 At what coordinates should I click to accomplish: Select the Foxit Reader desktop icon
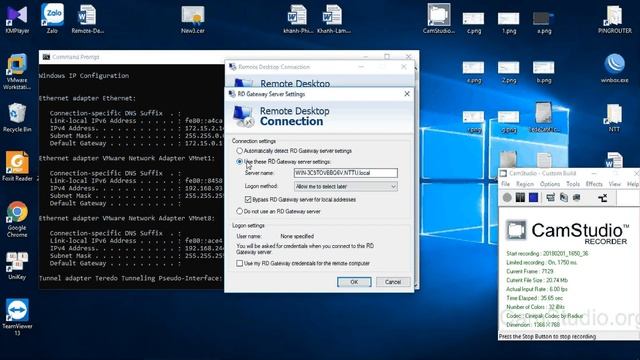point(17,167)
